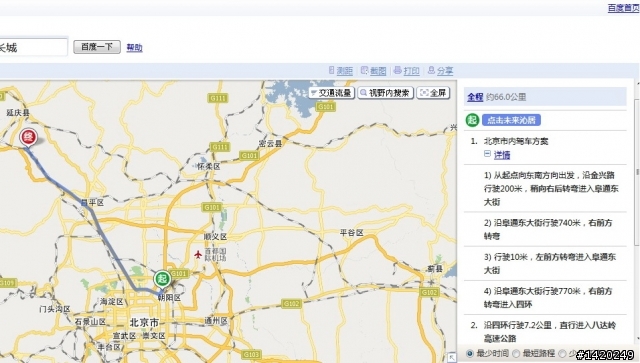
Task: Click the 分享 share person icon
Action: [x=431, y=70]
